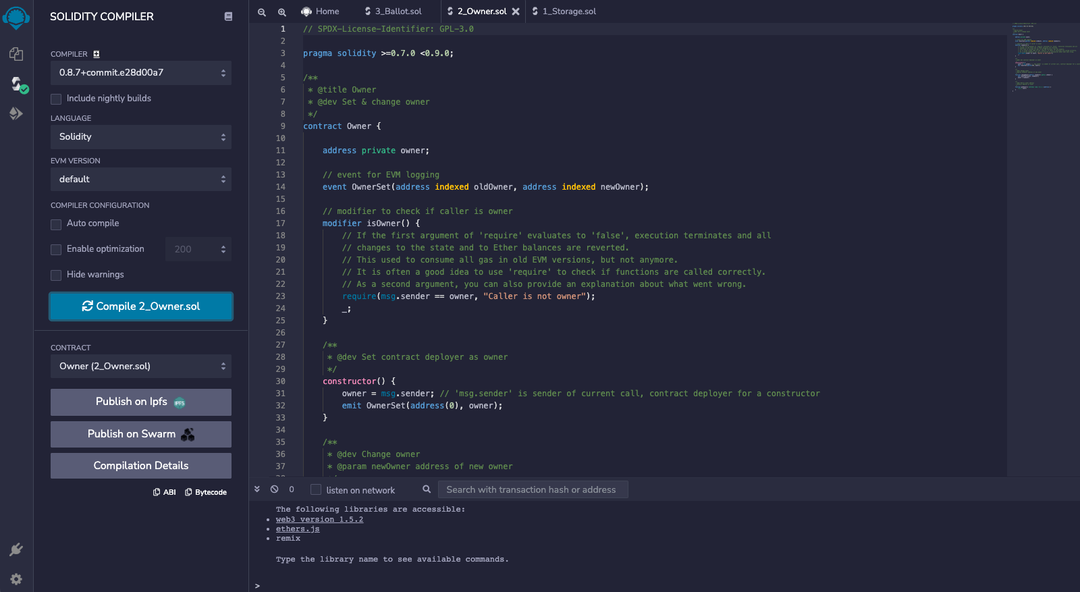Switch to the 1_Storage.sol tab
Viewport: 1080px width, 592px height.
567,12
